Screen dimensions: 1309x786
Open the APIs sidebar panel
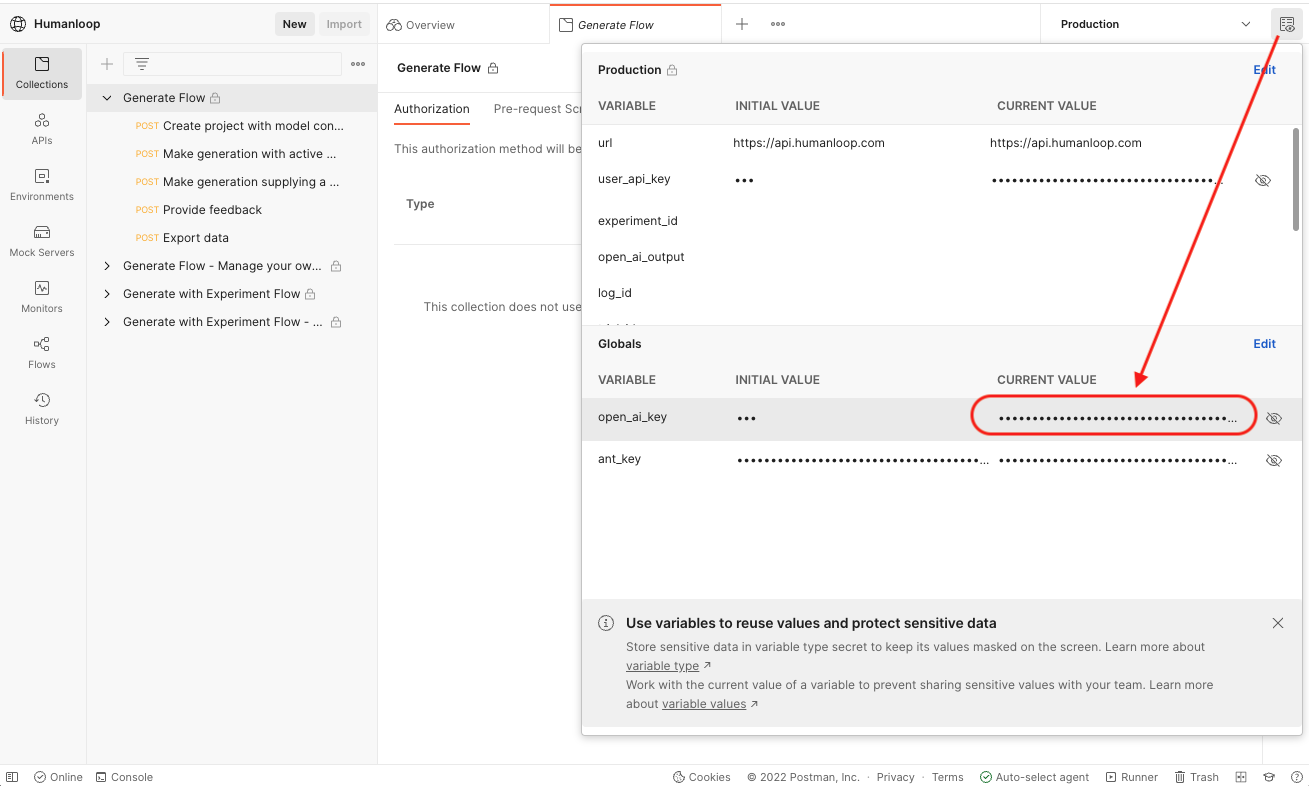tap(42, 129)
